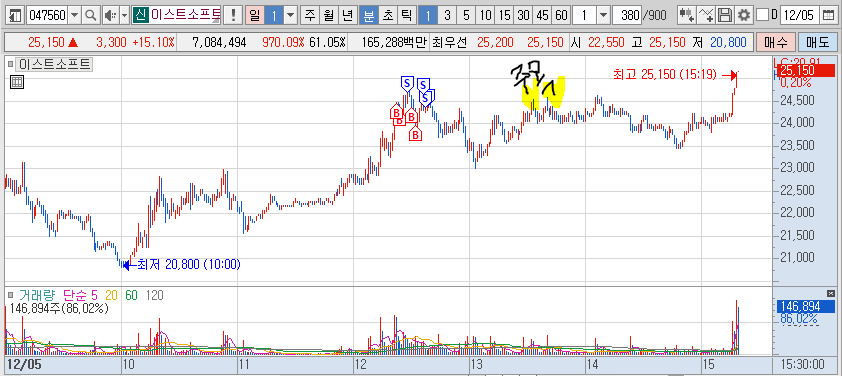Open stock search magnifier

click(x=90, y=15)
